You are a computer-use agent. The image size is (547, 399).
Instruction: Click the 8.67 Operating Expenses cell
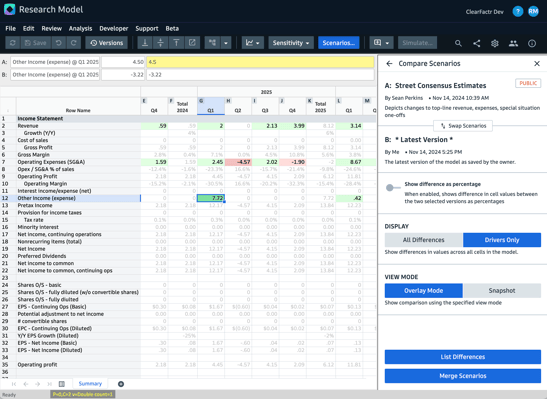coord(349,162)
